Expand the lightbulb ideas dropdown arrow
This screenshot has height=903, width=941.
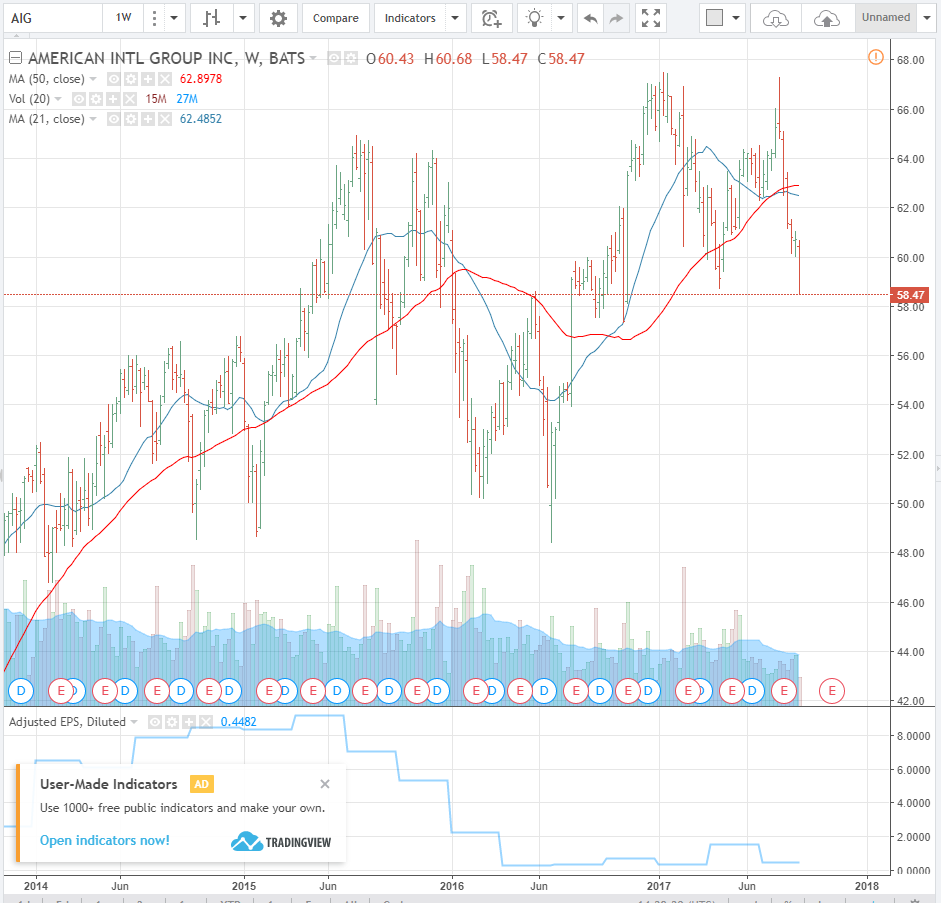point(561,18)
